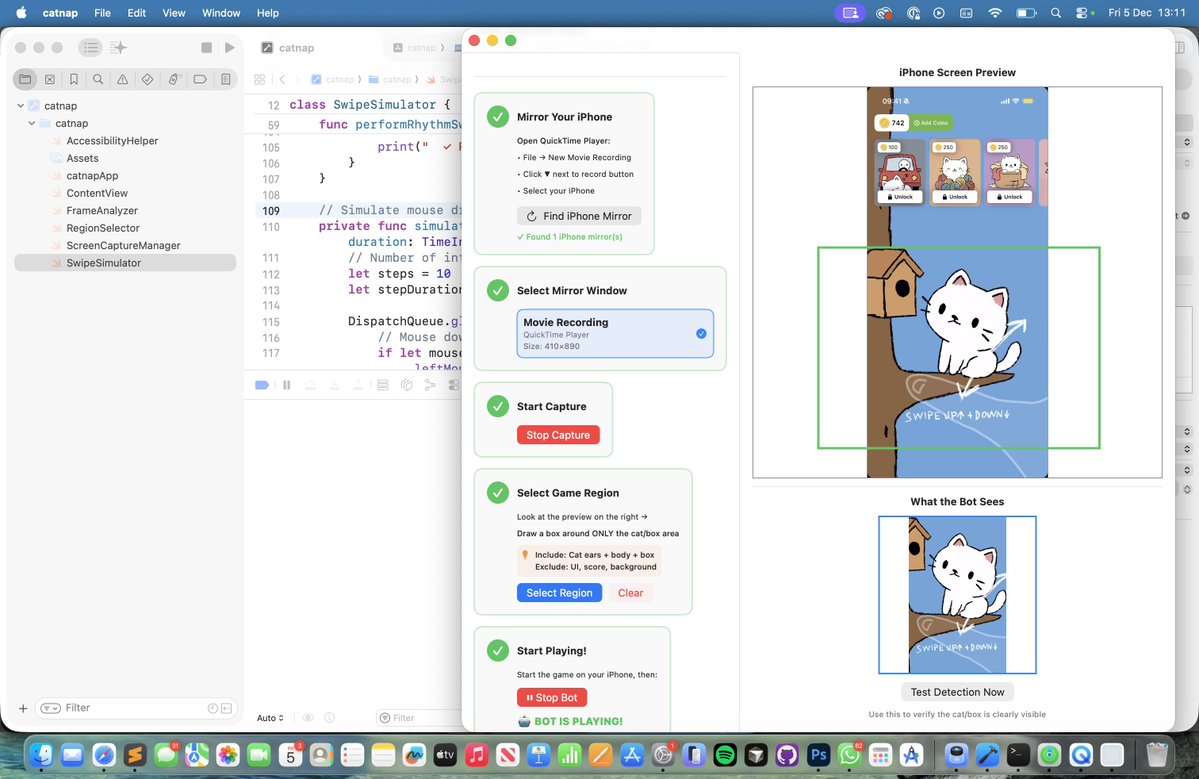This screenshot has height=779, width=1199.
Task: Select FrameAnalyzer file in navigator
Action: click(102, 210)
